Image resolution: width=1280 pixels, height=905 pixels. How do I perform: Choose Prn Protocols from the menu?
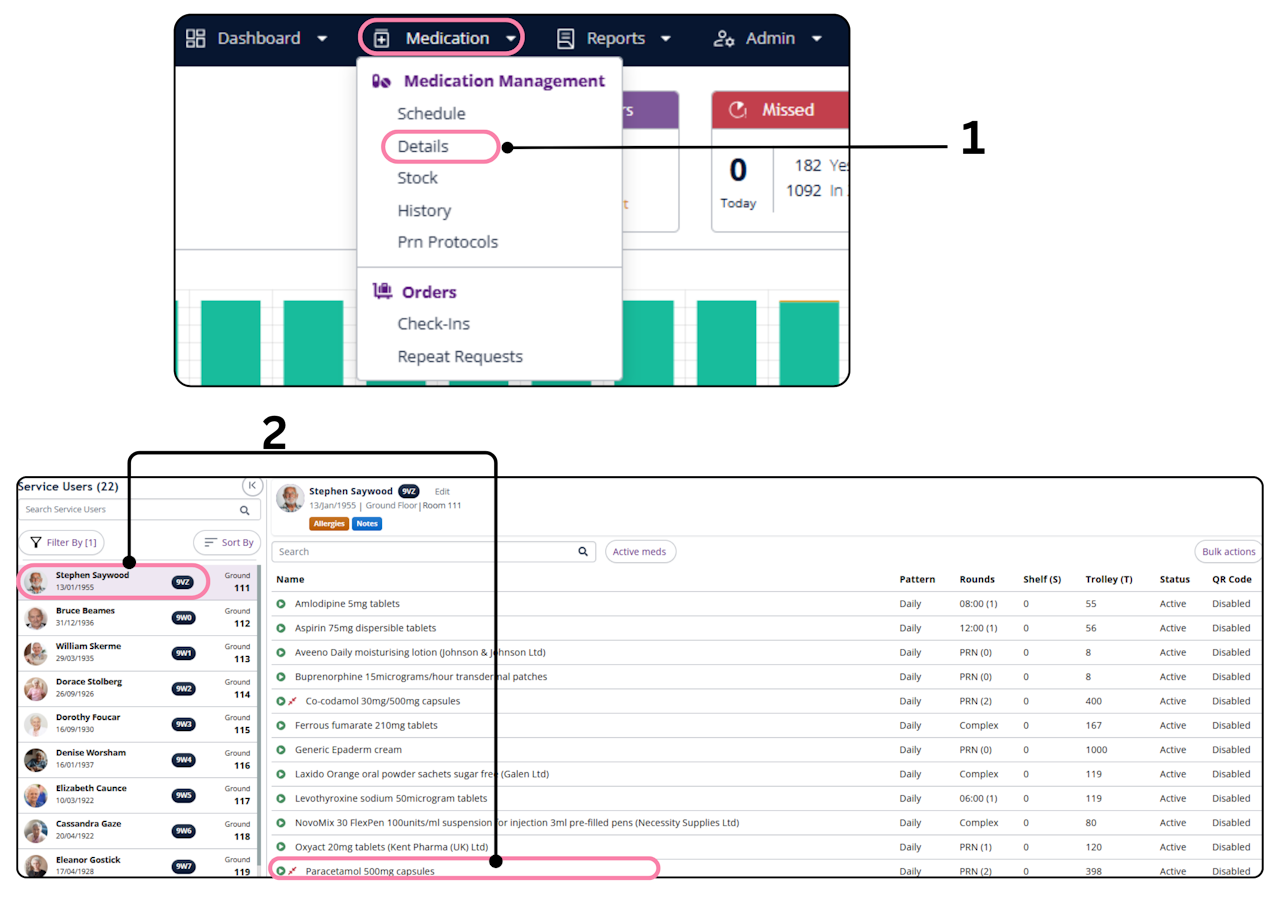(x=447, y=242)
